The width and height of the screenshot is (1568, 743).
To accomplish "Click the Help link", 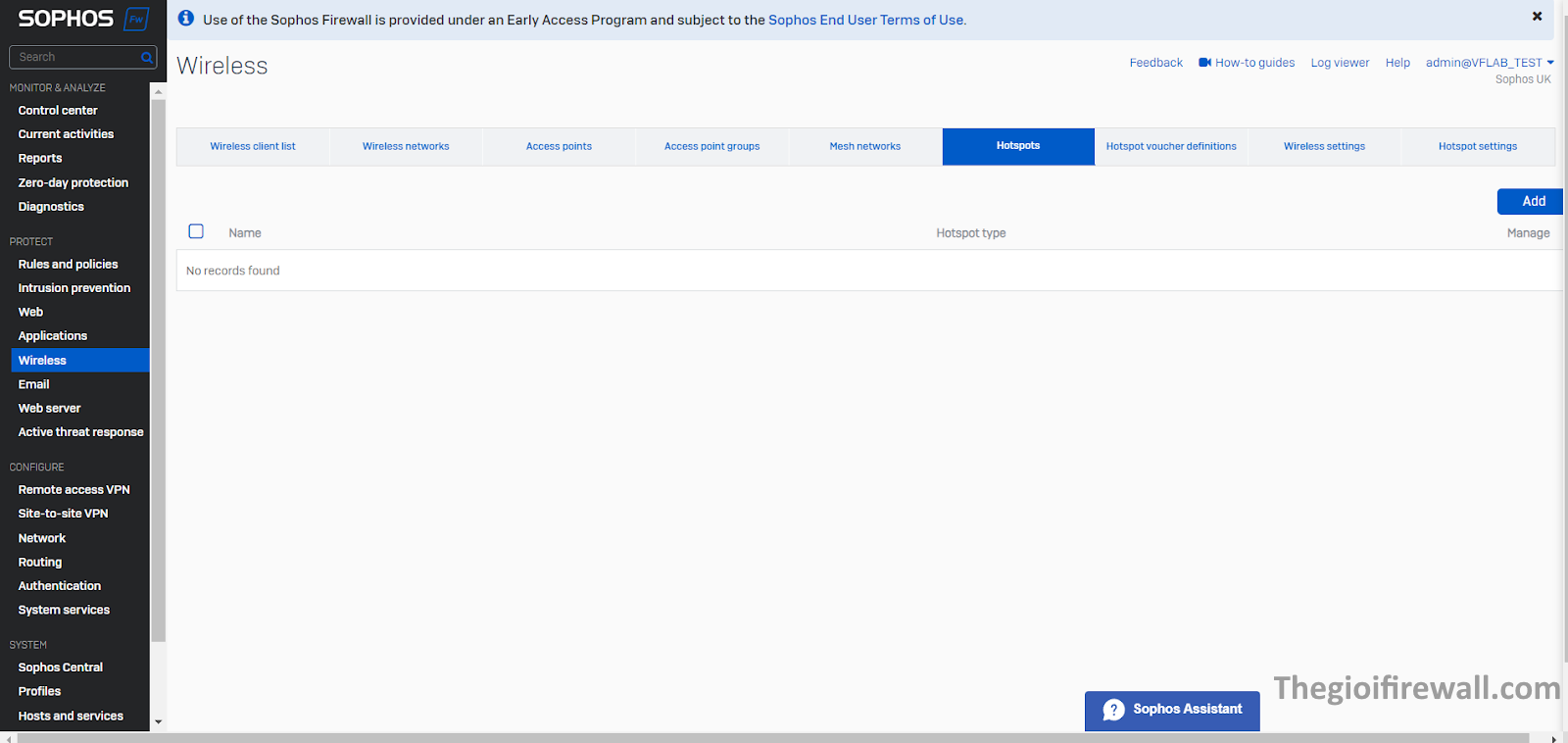I will [x=1397, y=63].
